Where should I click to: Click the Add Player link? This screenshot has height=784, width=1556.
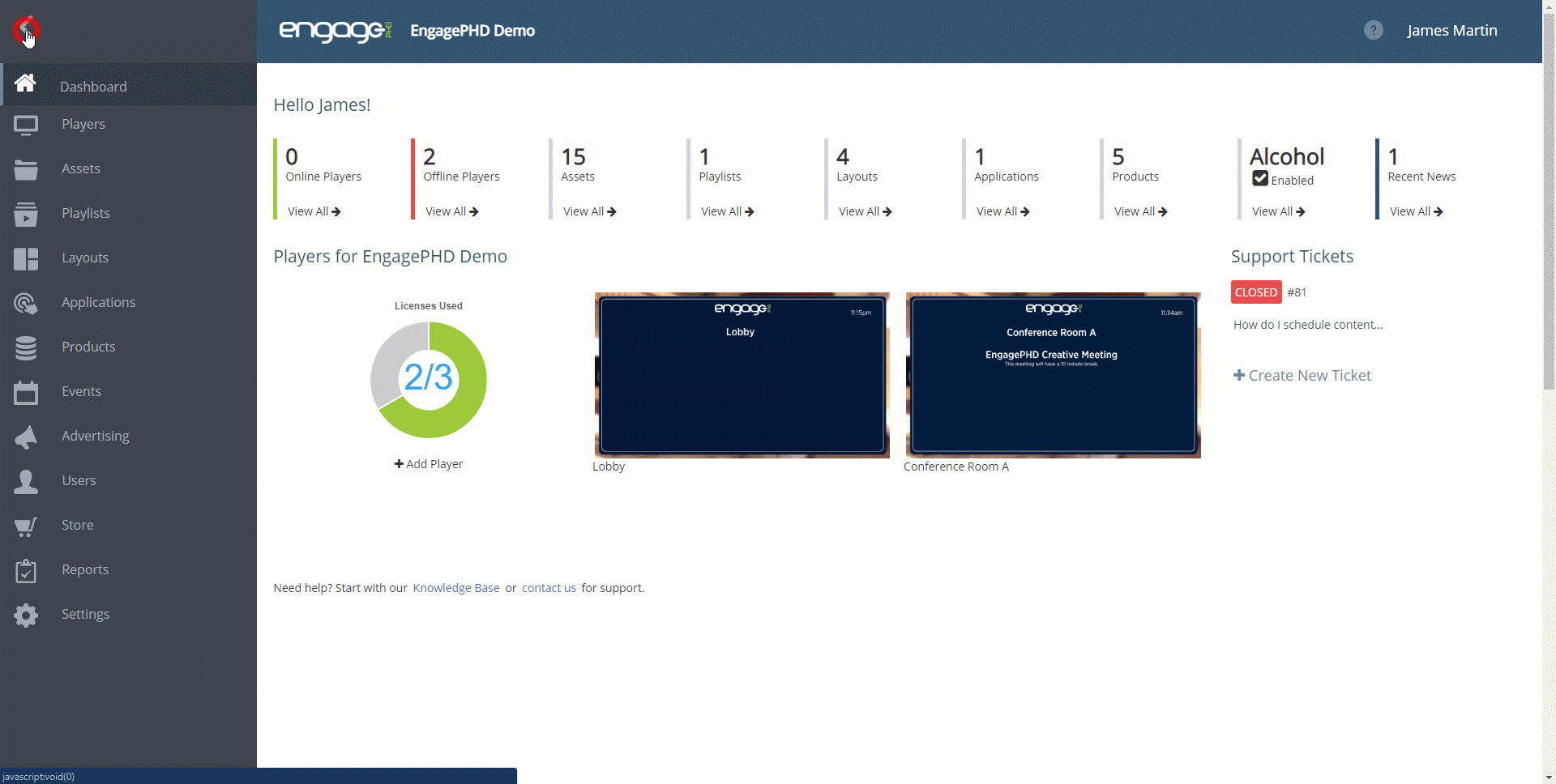coord(429,464)
